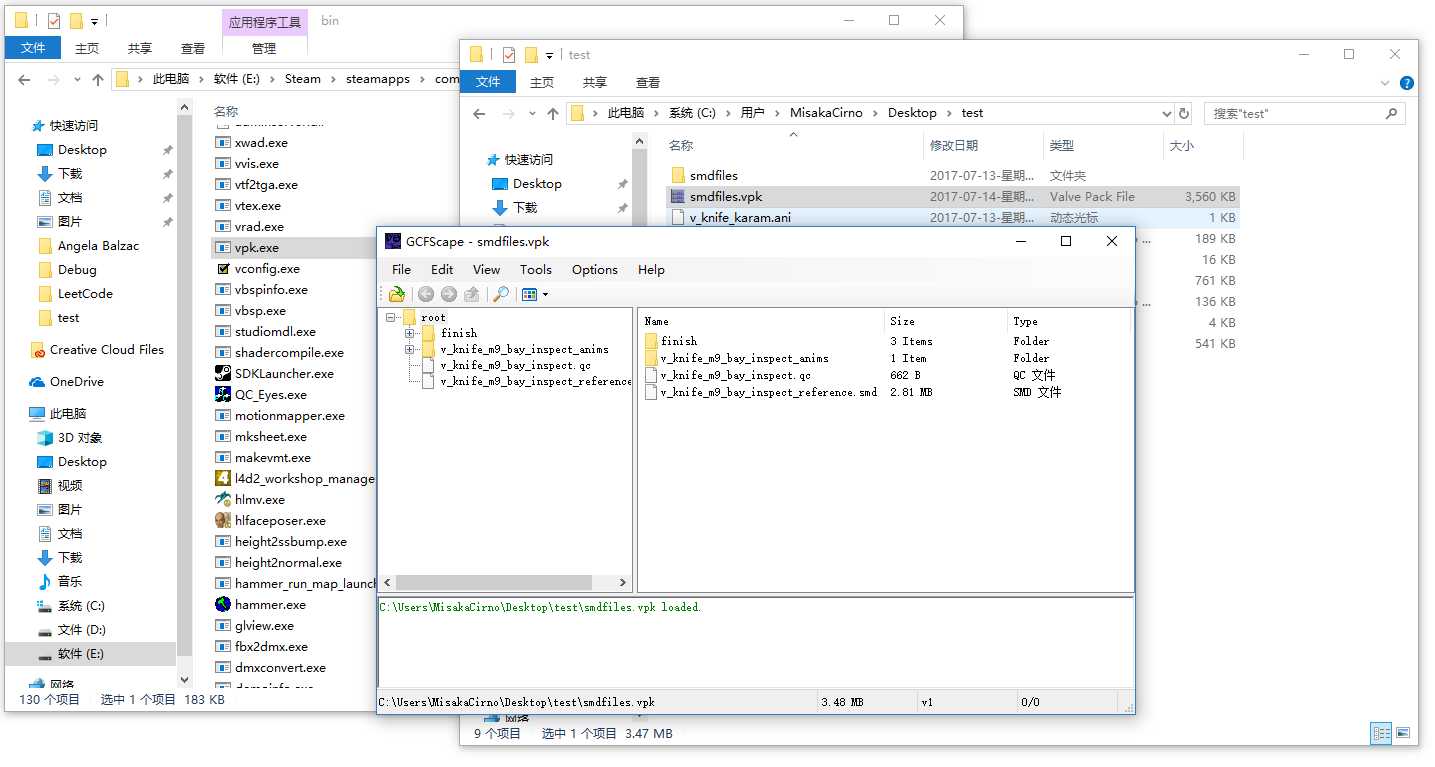1435x767 pixels.
Task: Select the finish folder in GCFScape file list
Action: [678, 341]
